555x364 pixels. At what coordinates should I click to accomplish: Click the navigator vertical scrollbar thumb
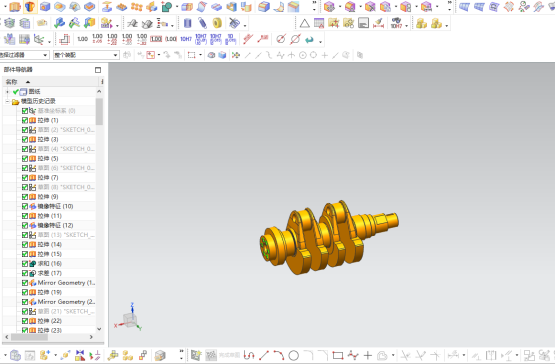coord(99,112)
